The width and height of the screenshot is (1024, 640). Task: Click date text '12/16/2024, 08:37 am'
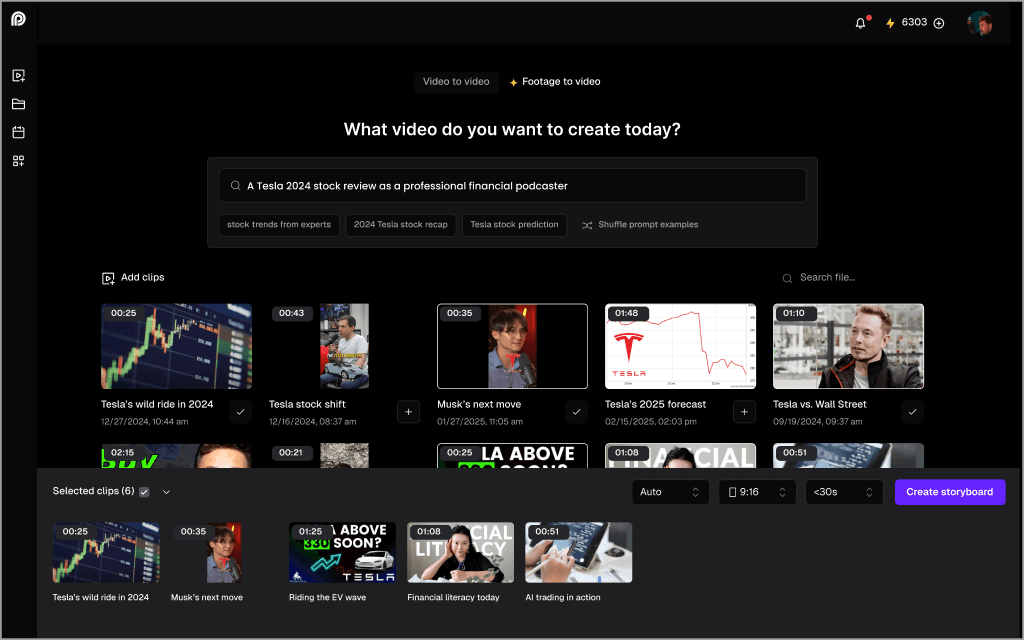click(312, 422)
